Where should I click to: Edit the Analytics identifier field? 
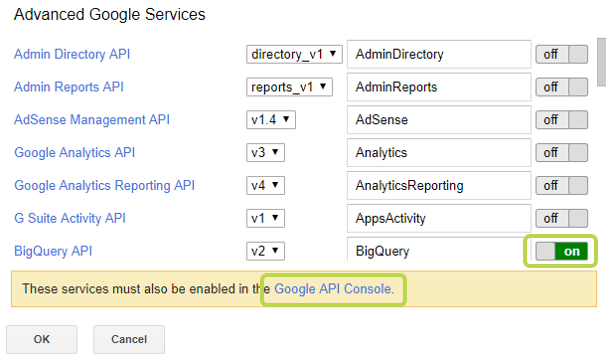439,153
